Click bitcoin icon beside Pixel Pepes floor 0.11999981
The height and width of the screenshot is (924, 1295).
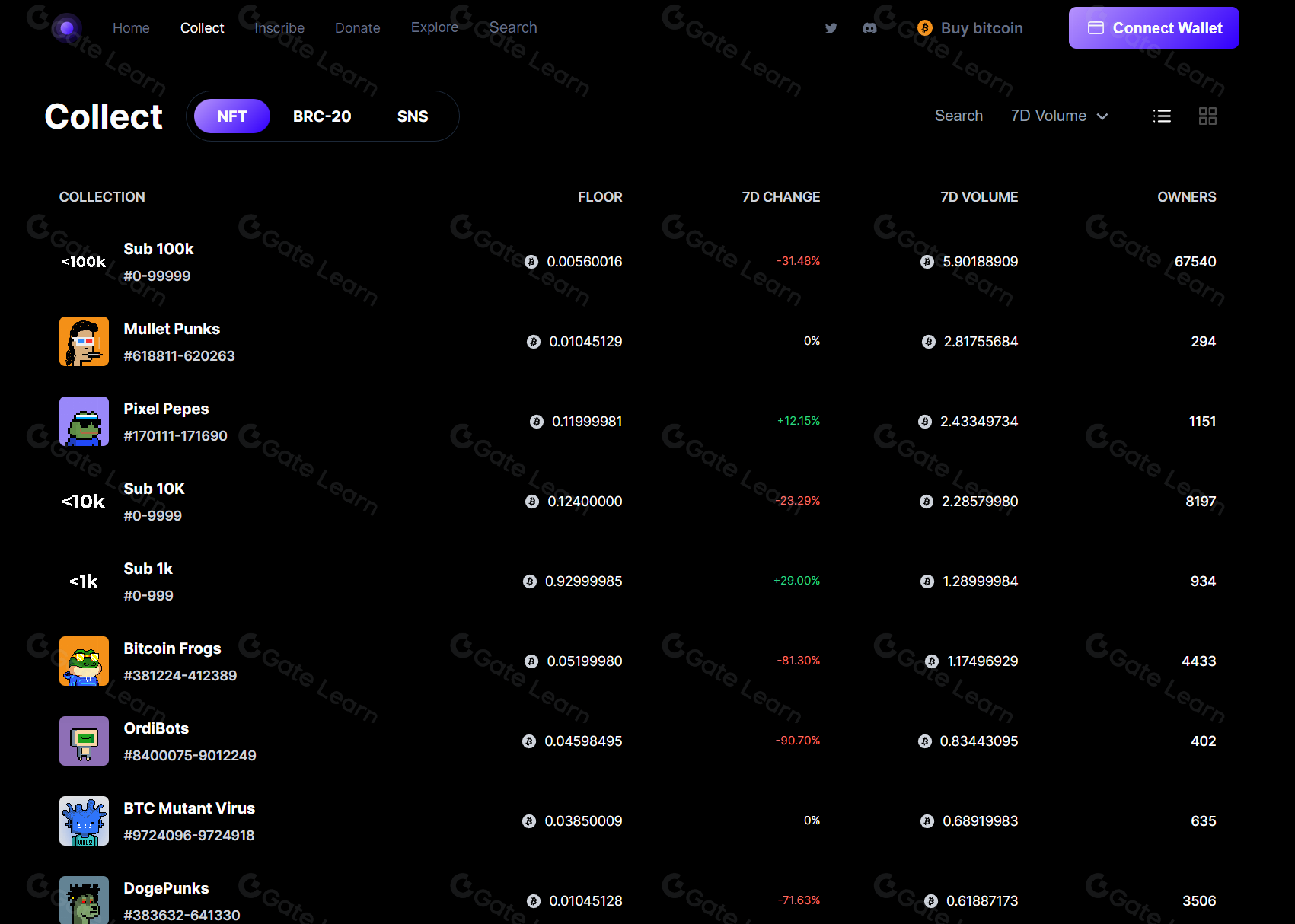click(x=536, y=422)
